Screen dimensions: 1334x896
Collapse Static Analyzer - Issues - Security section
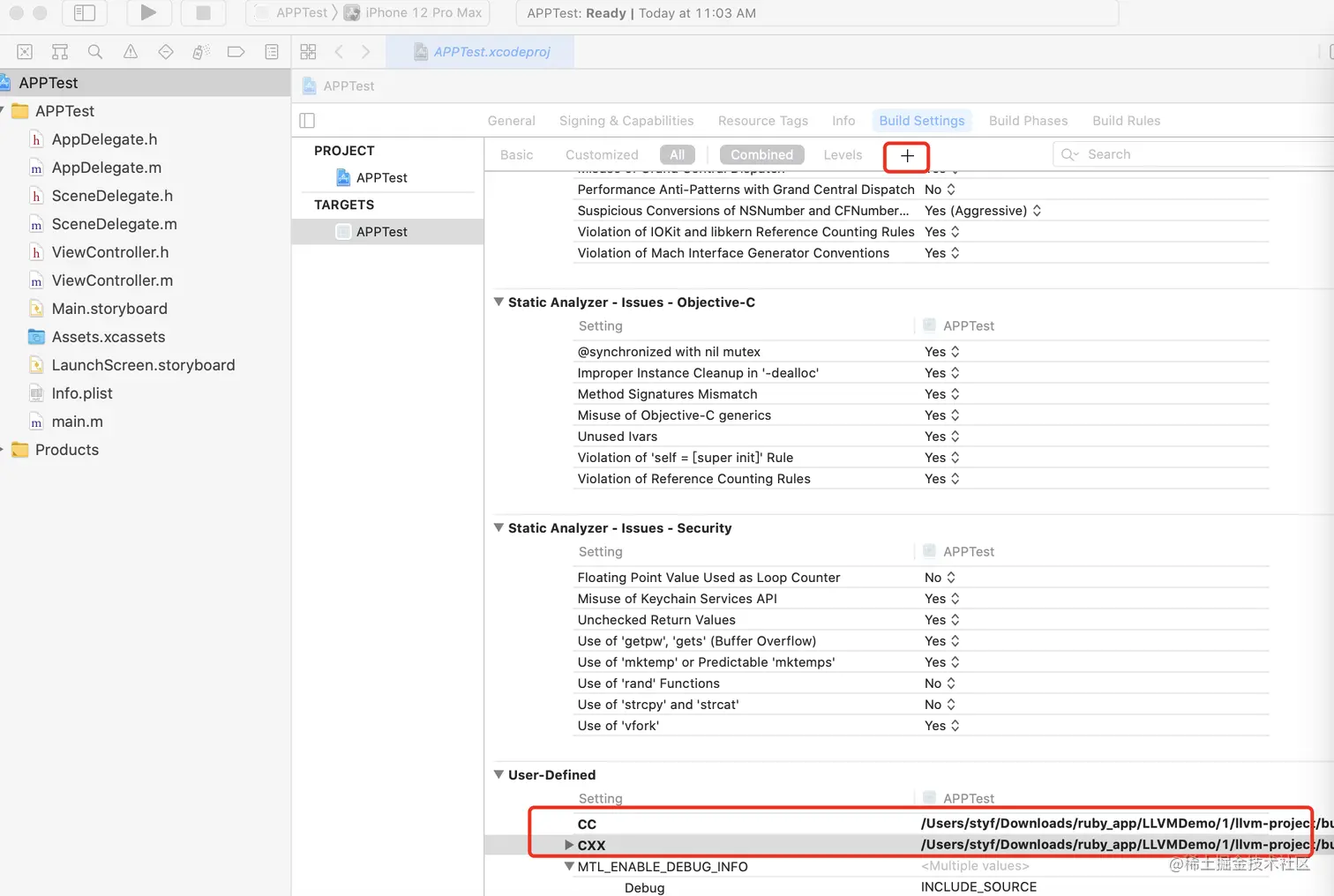[498, 527]
